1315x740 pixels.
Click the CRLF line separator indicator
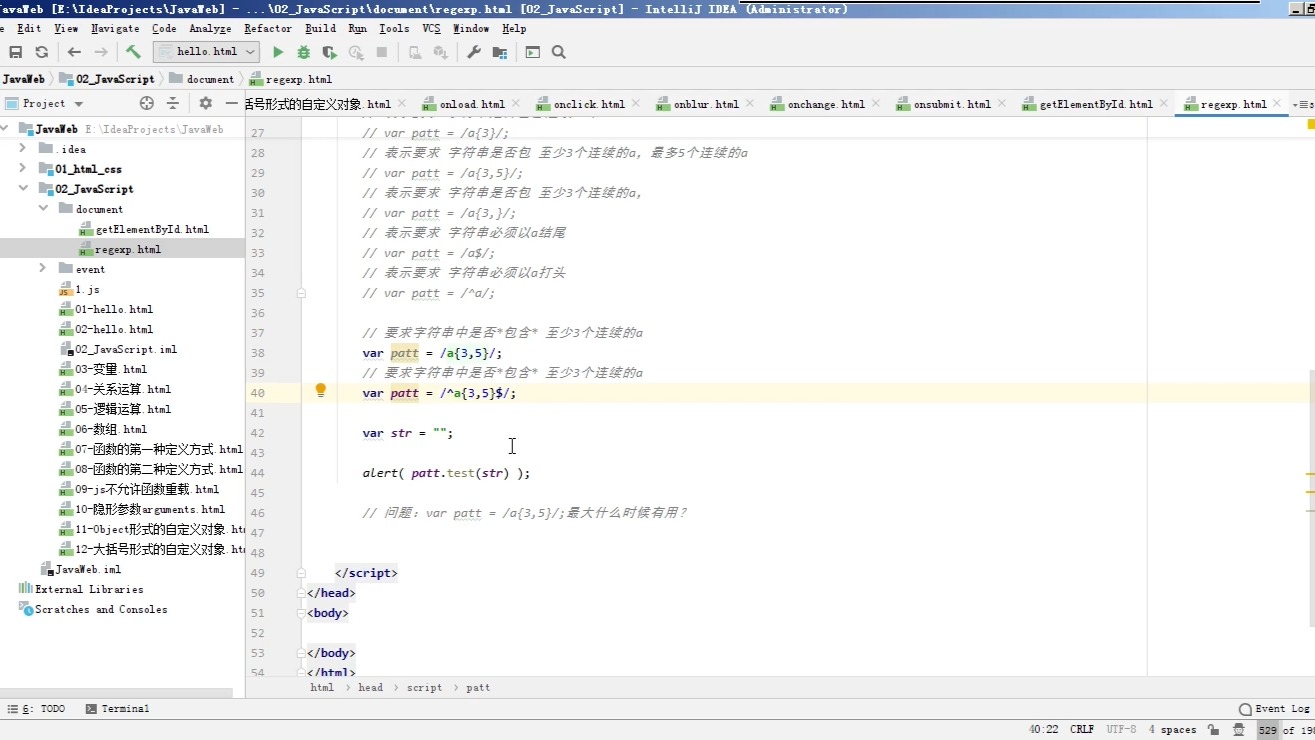1082,730
